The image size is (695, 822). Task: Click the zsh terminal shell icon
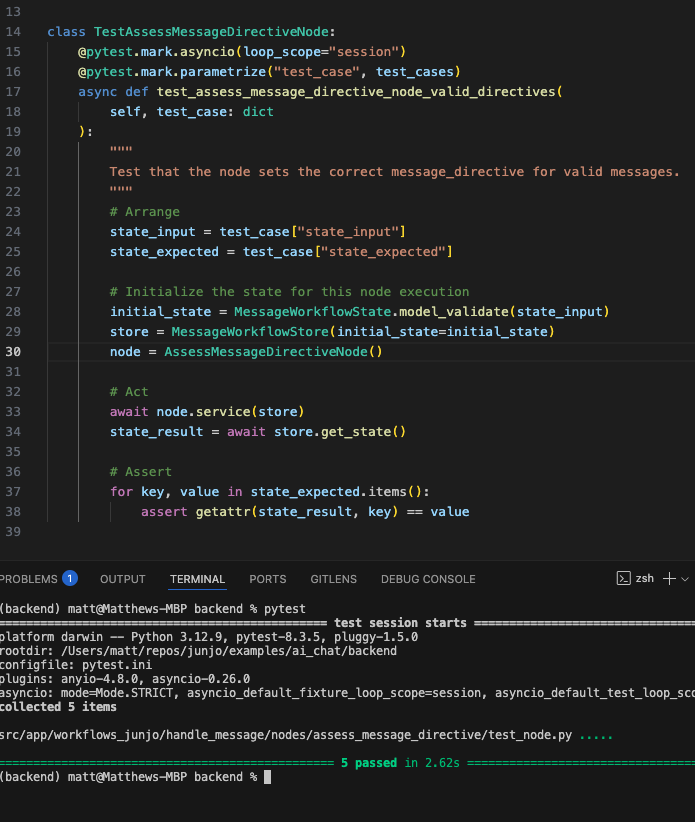point(623,578)
